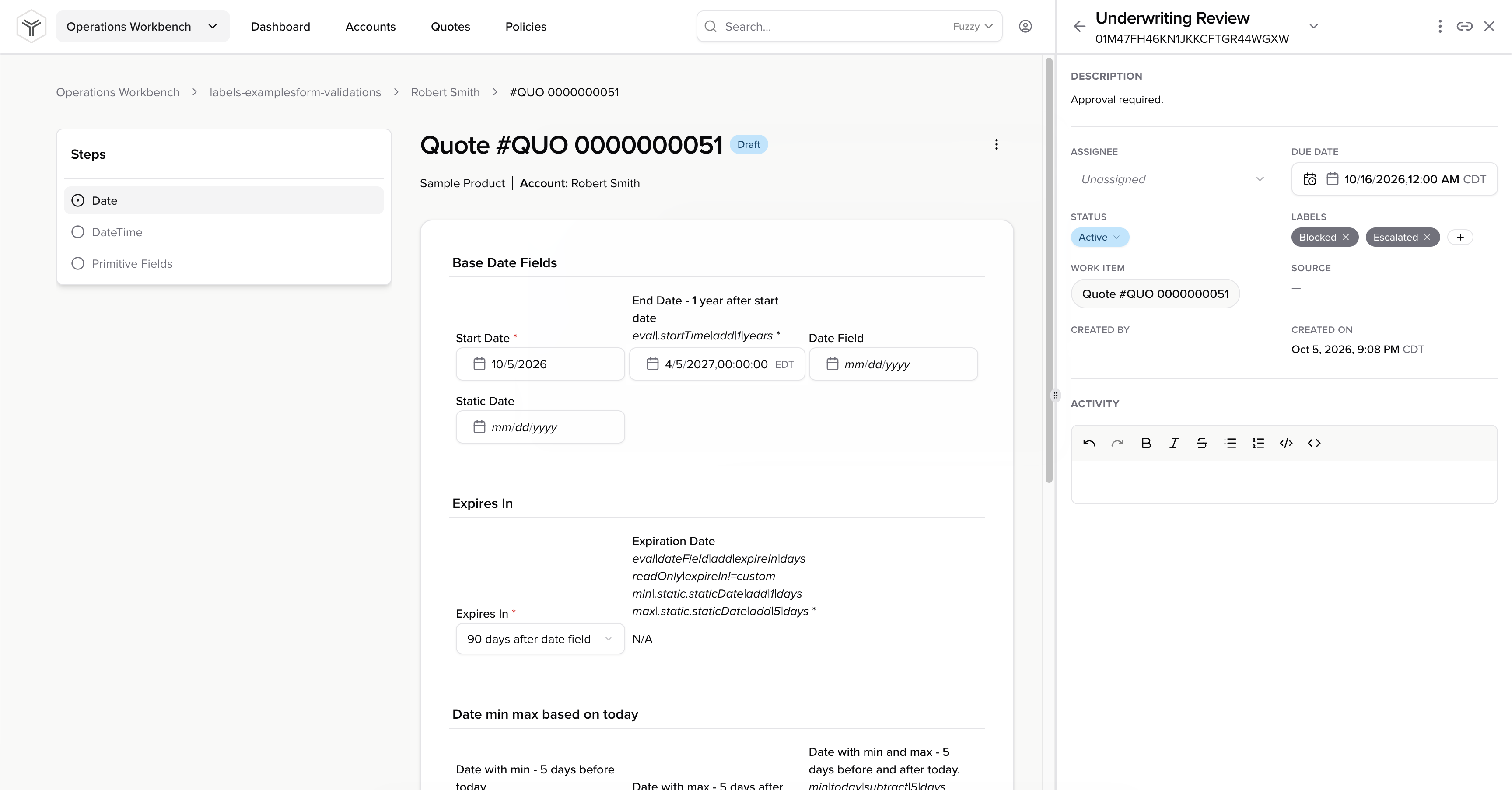Click the Robert Smith breadcrumb link
The image size is (1512, 790).
tap(445, 92)
